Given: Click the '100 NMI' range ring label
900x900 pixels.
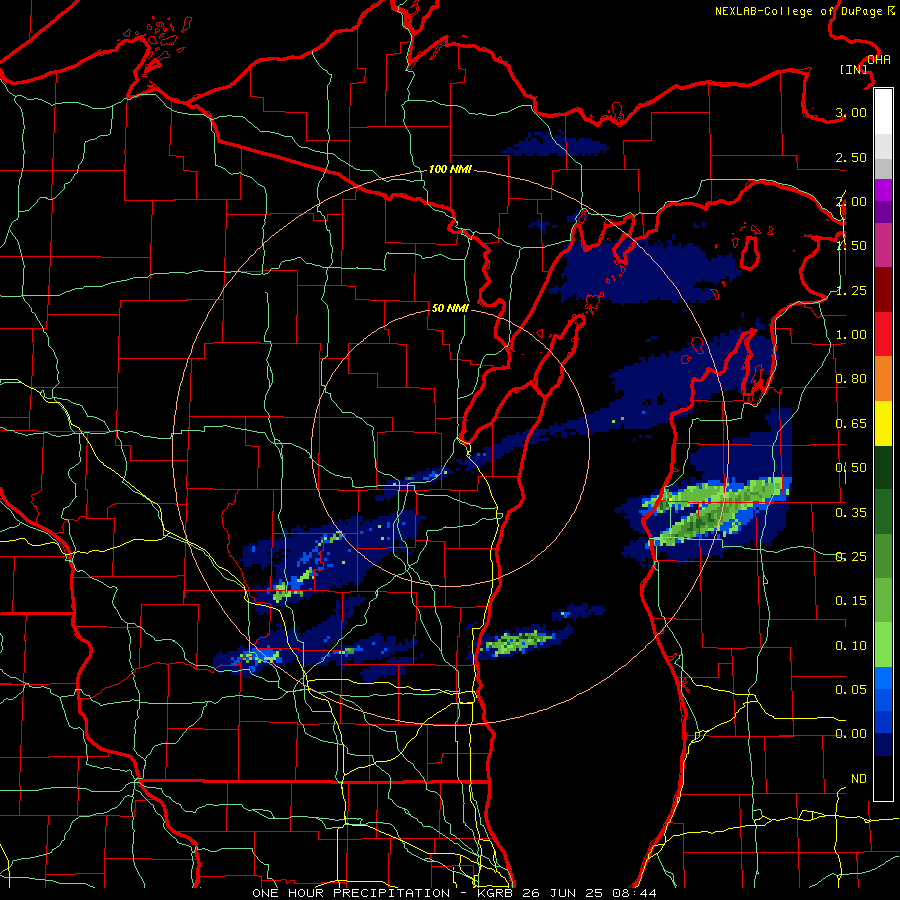Looking at the screenshot, I should 450,169.
